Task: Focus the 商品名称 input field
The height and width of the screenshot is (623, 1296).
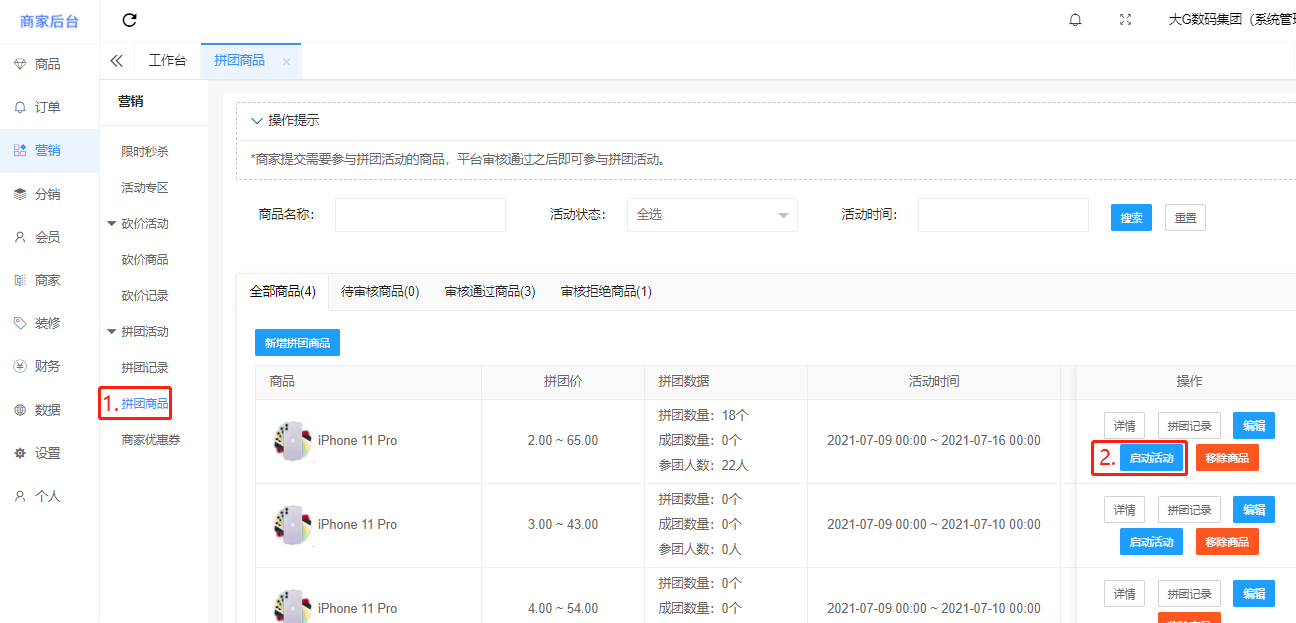Action: [420, 215]
